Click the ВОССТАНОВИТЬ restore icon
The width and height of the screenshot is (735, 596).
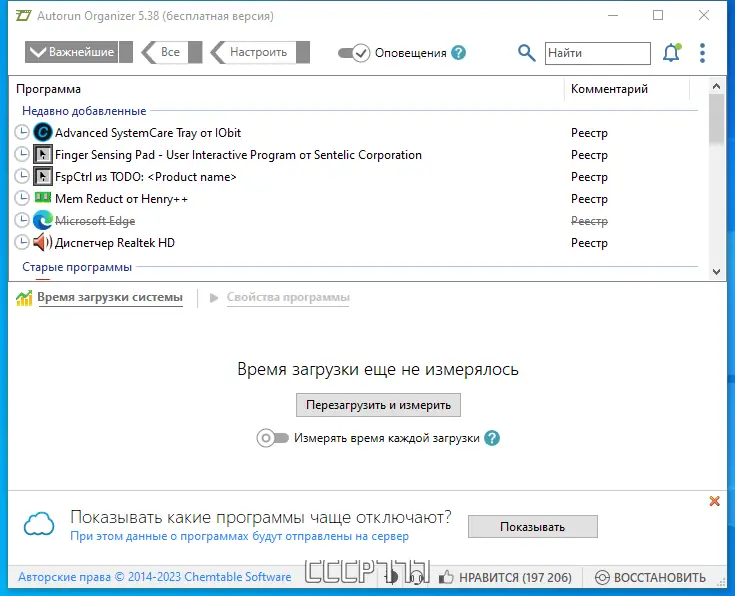click(602, 577)
